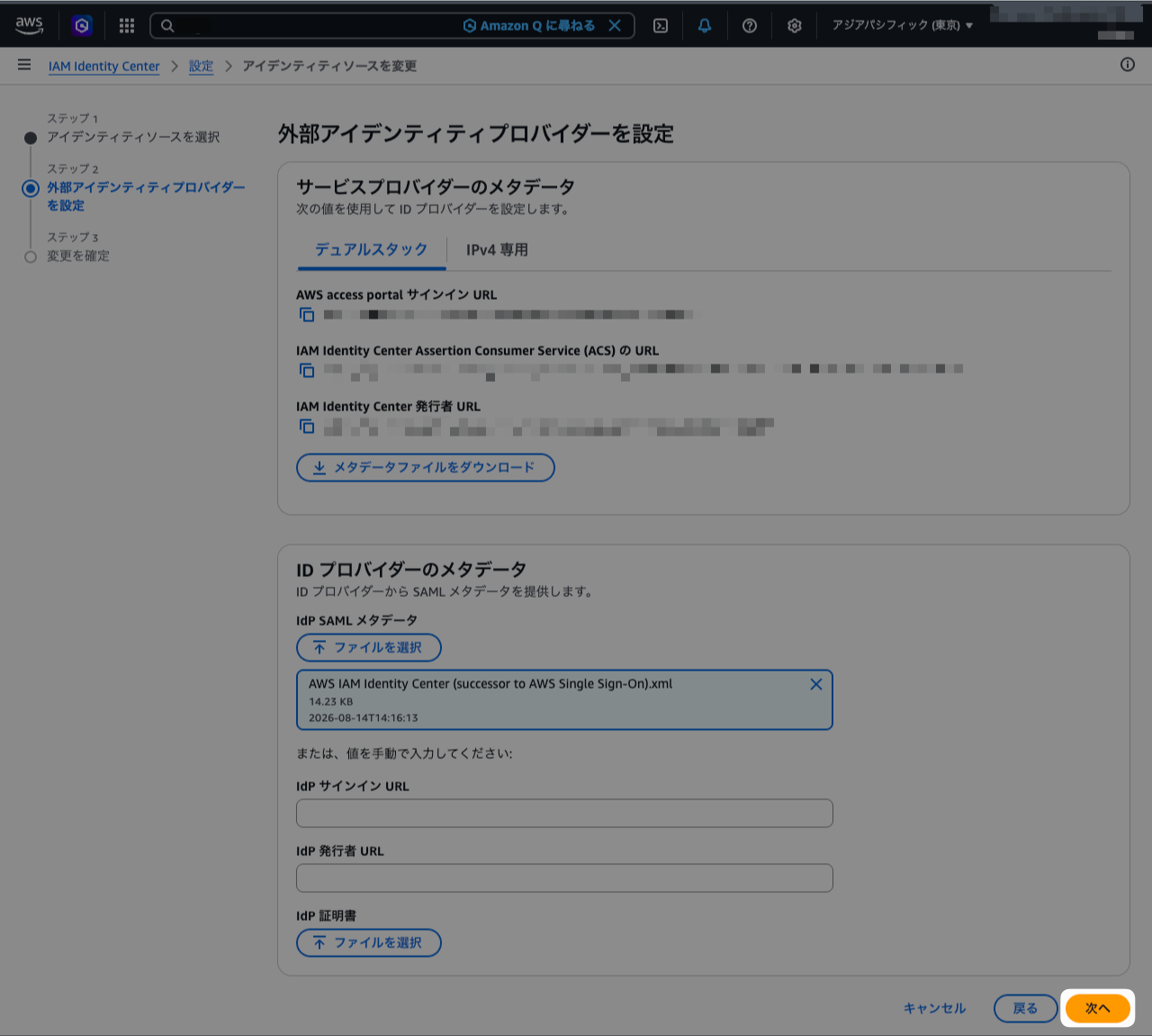Open the settings gear icon
Screen dimensions: 1152x1036
tap(795, 25)
